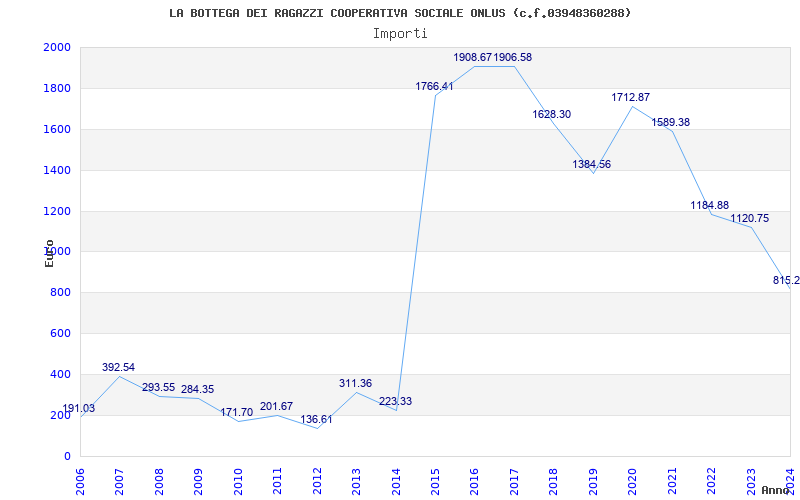The width and height of the screenshot is (800, 500).
Task: Click the x-axis year 2009
Action: pos(198,481)
